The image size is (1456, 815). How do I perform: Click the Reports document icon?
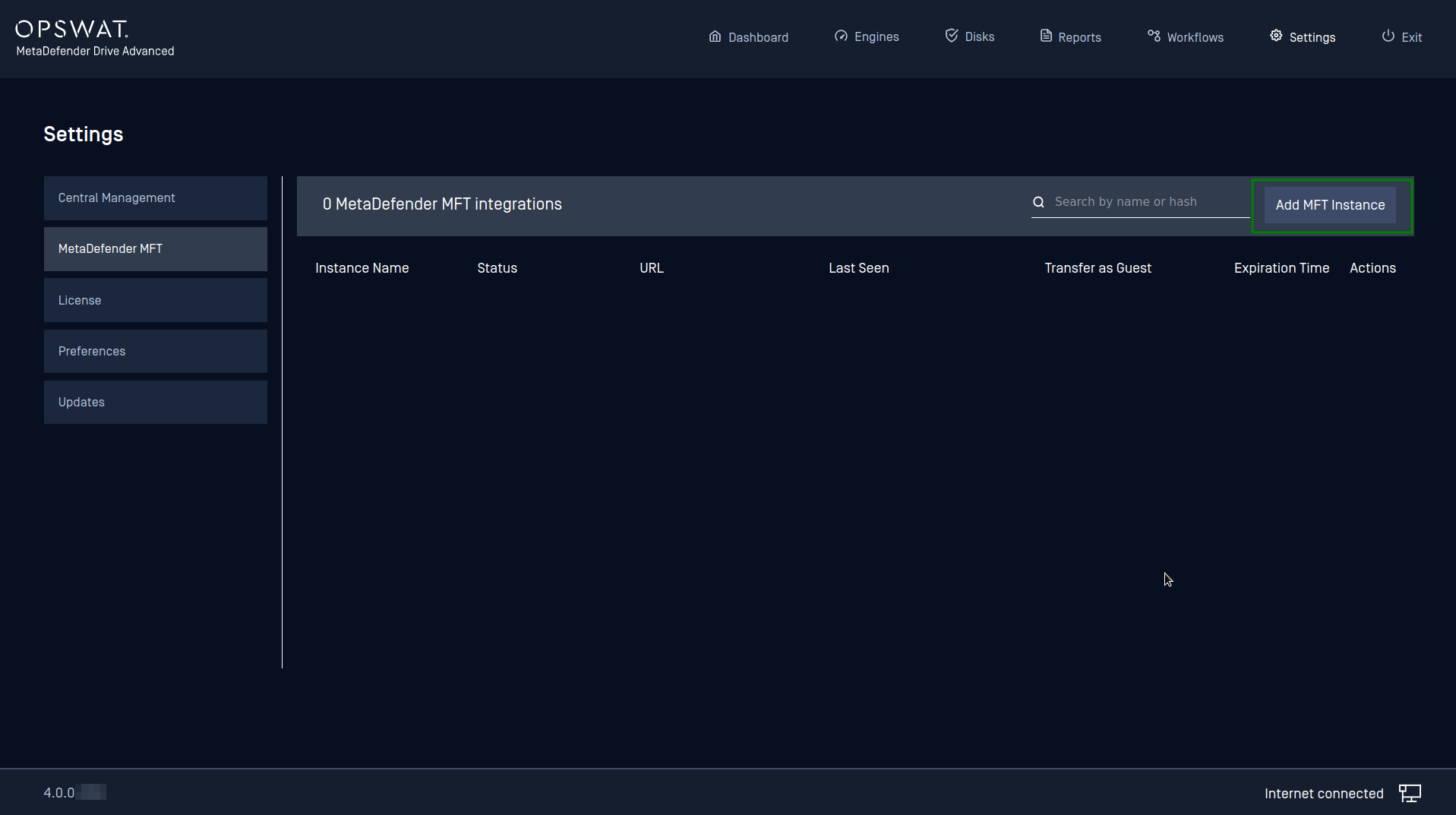click(1046, 36)
